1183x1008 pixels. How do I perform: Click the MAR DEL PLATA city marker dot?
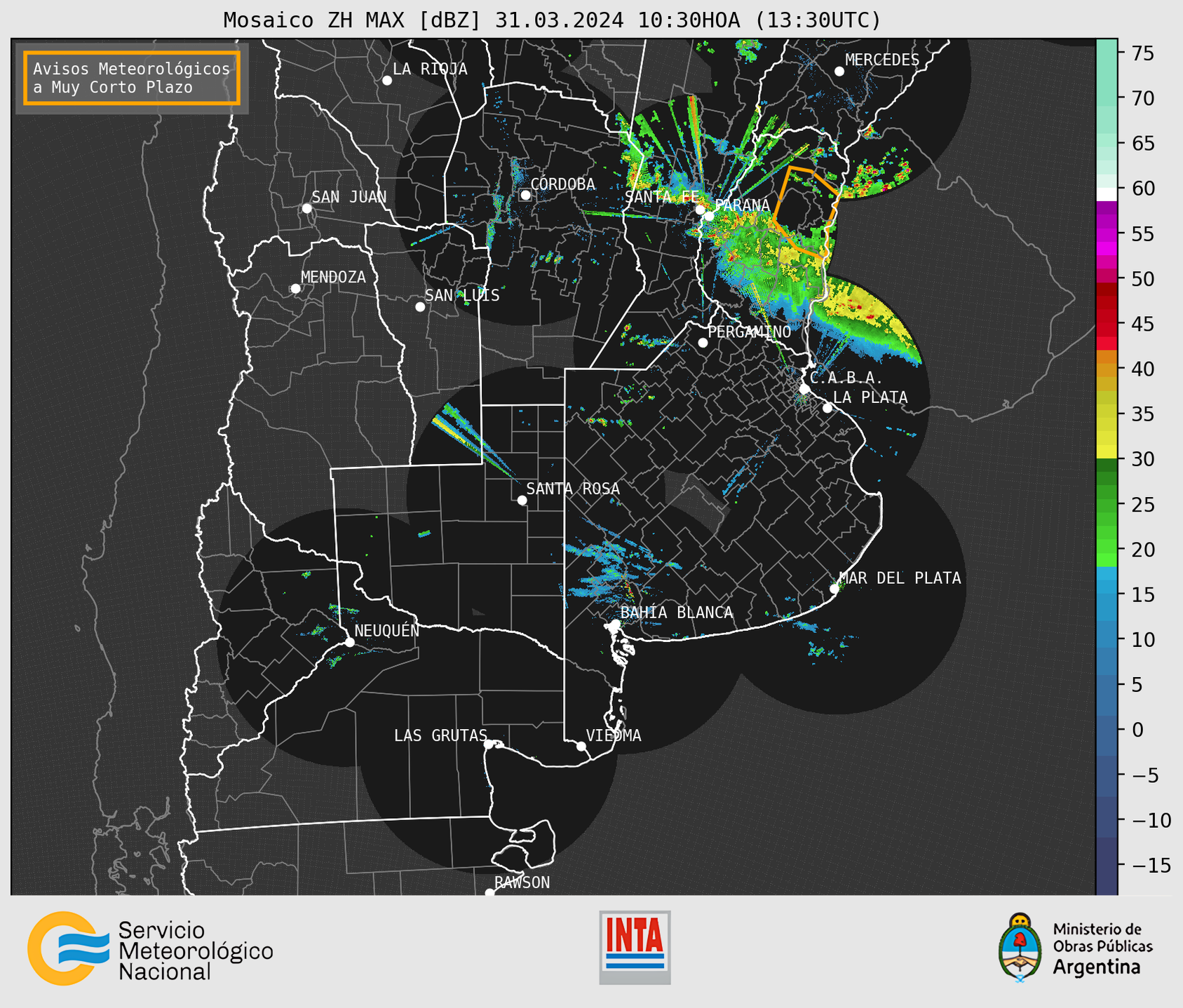pyautogui.click(x=834, y=589)
